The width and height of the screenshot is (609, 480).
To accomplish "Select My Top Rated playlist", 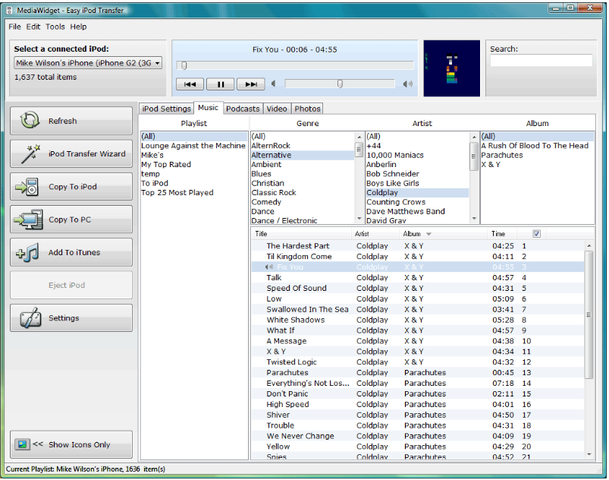I will (x=193, y=165).
